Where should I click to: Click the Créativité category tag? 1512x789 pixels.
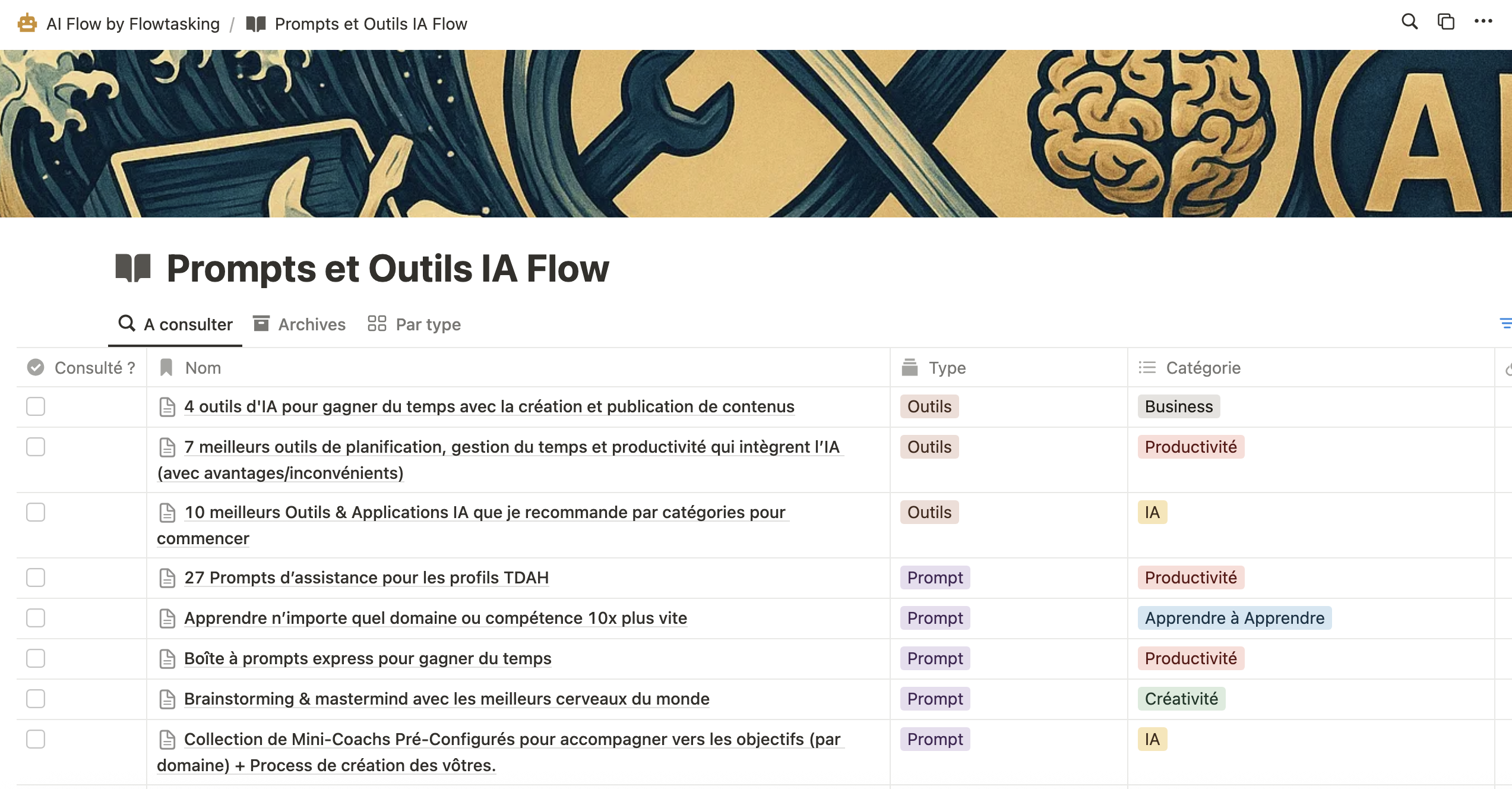click(1181, 699)
